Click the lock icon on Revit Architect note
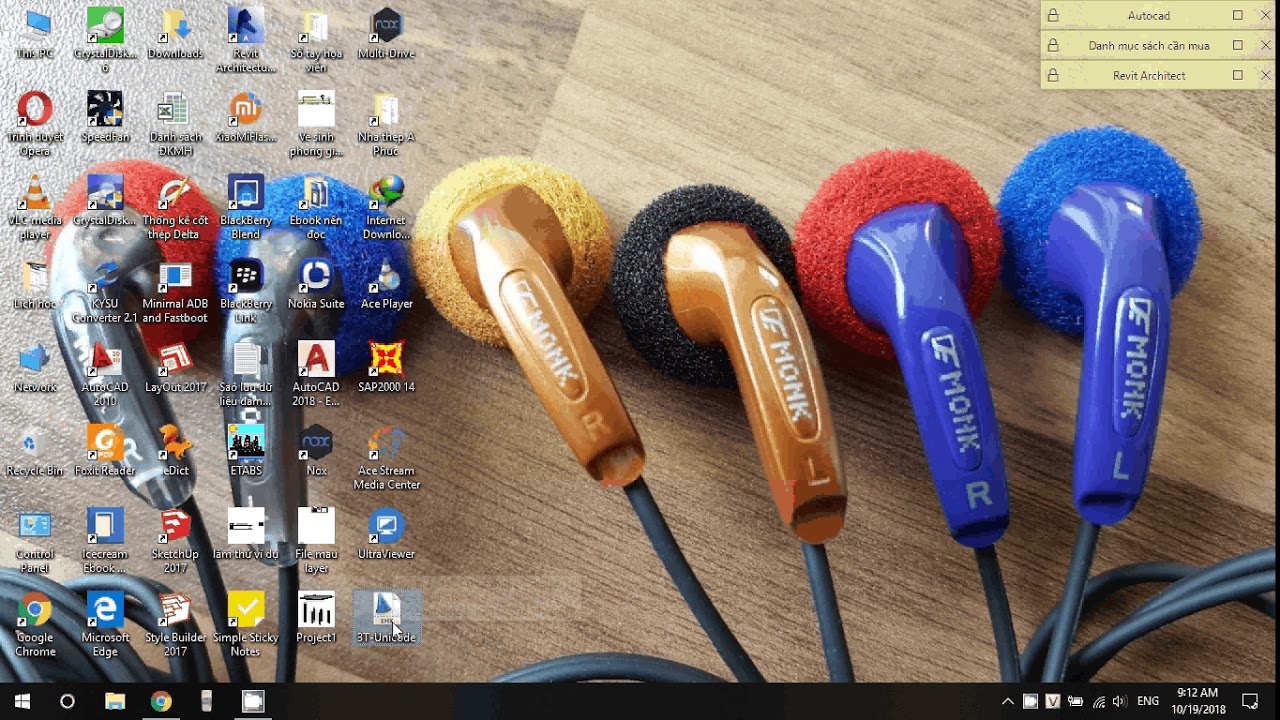The height and width of the screenshot is (720, 1280). (x=1053, y=75)
